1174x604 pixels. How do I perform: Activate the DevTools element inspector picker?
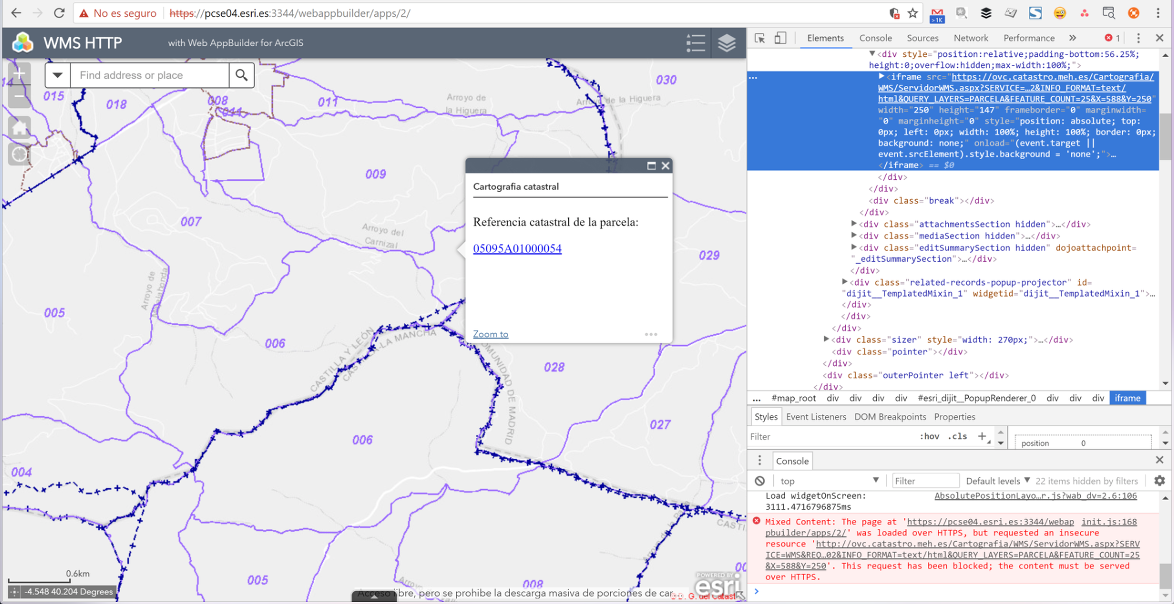point(760,38)
